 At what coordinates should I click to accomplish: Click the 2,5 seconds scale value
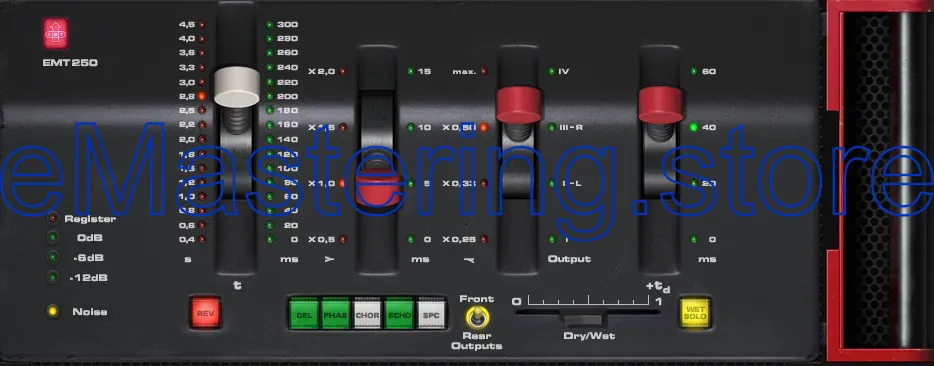click(186, 110)
